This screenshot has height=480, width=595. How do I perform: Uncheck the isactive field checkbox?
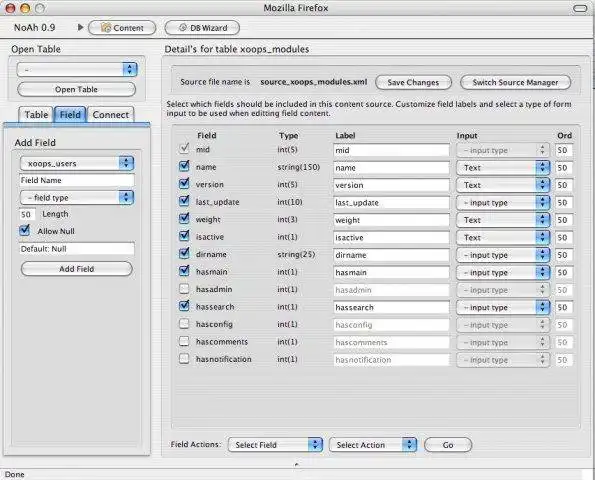click(184, 236)
